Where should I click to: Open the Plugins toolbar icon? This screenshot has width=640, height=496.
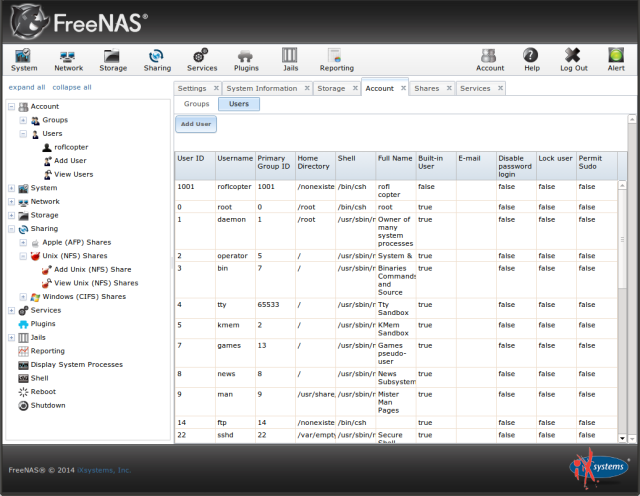pos(246,60)
